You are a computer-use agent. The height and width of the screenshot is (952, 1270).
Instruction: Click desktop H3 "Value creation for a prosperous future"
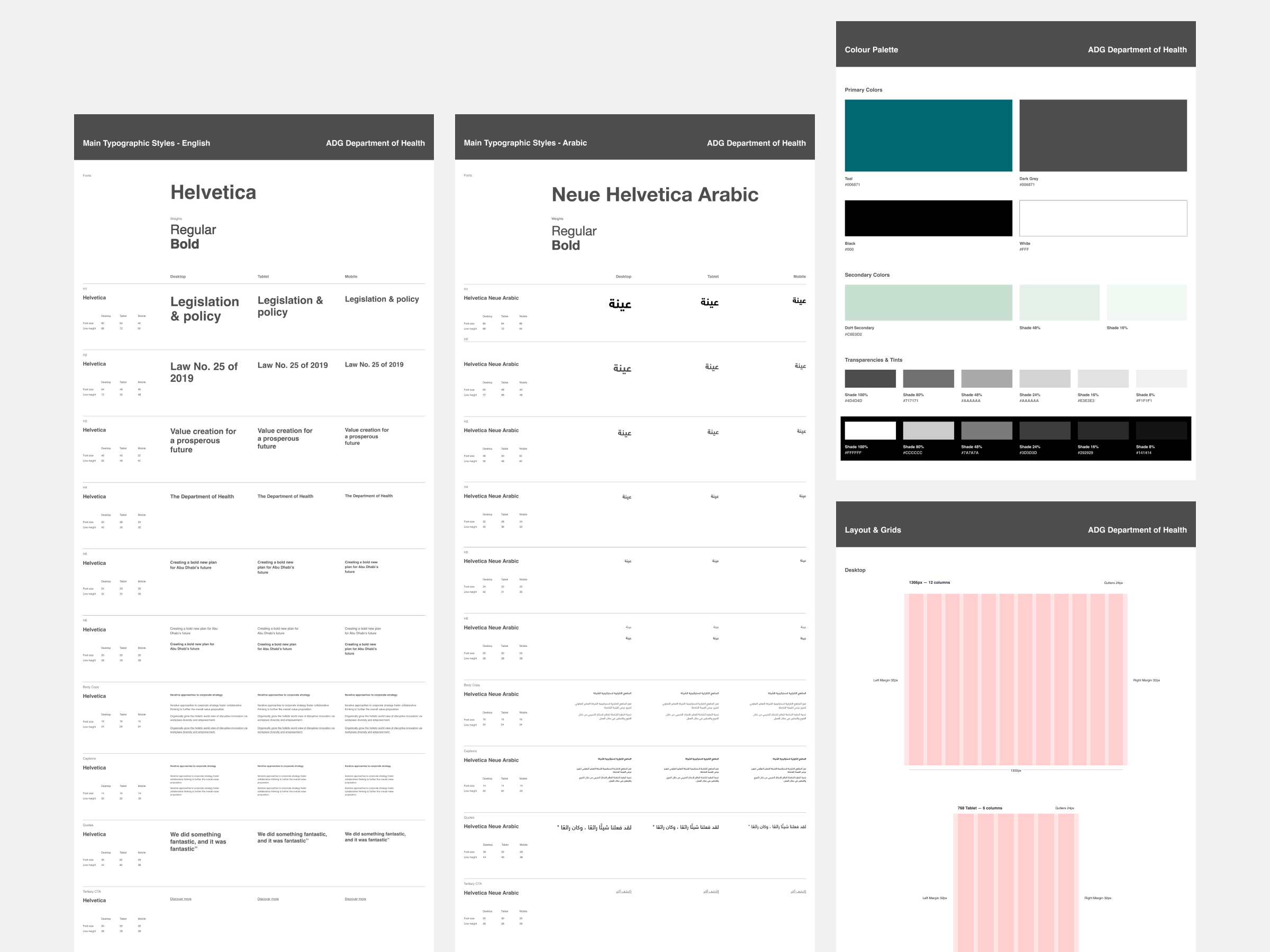coord(203,440)
